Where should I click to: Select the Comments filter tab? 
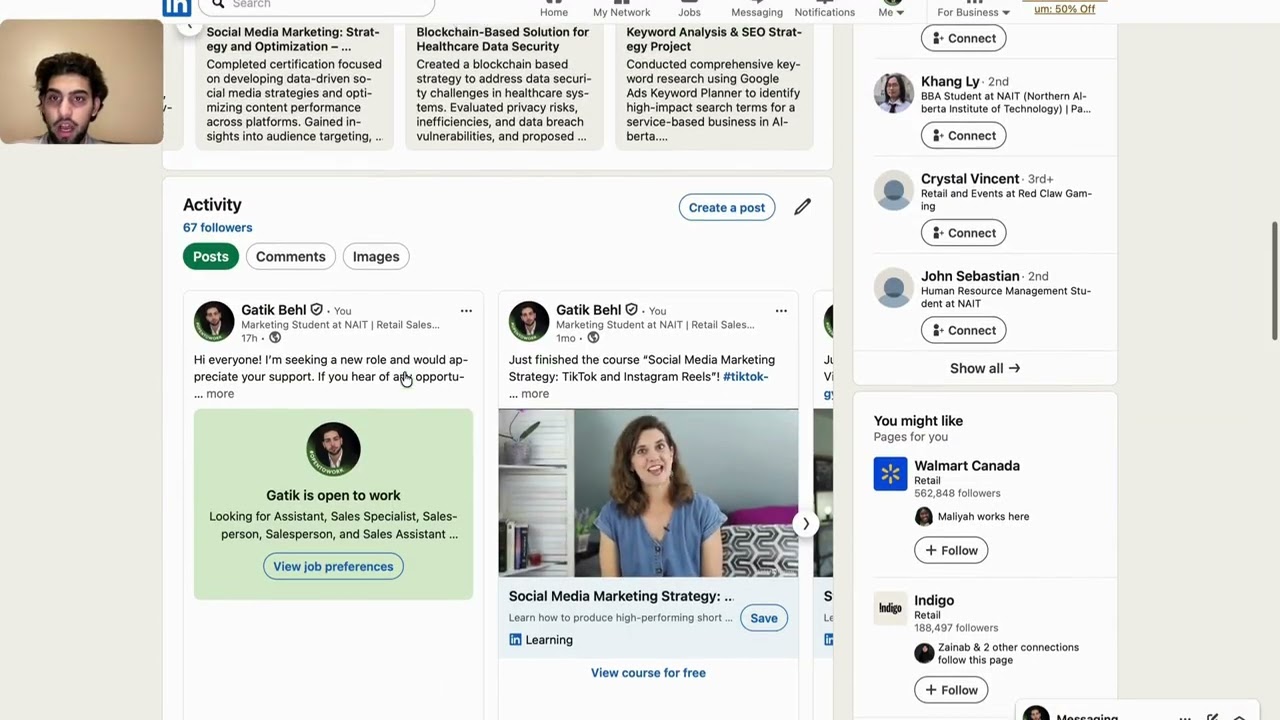coord(290,257)
